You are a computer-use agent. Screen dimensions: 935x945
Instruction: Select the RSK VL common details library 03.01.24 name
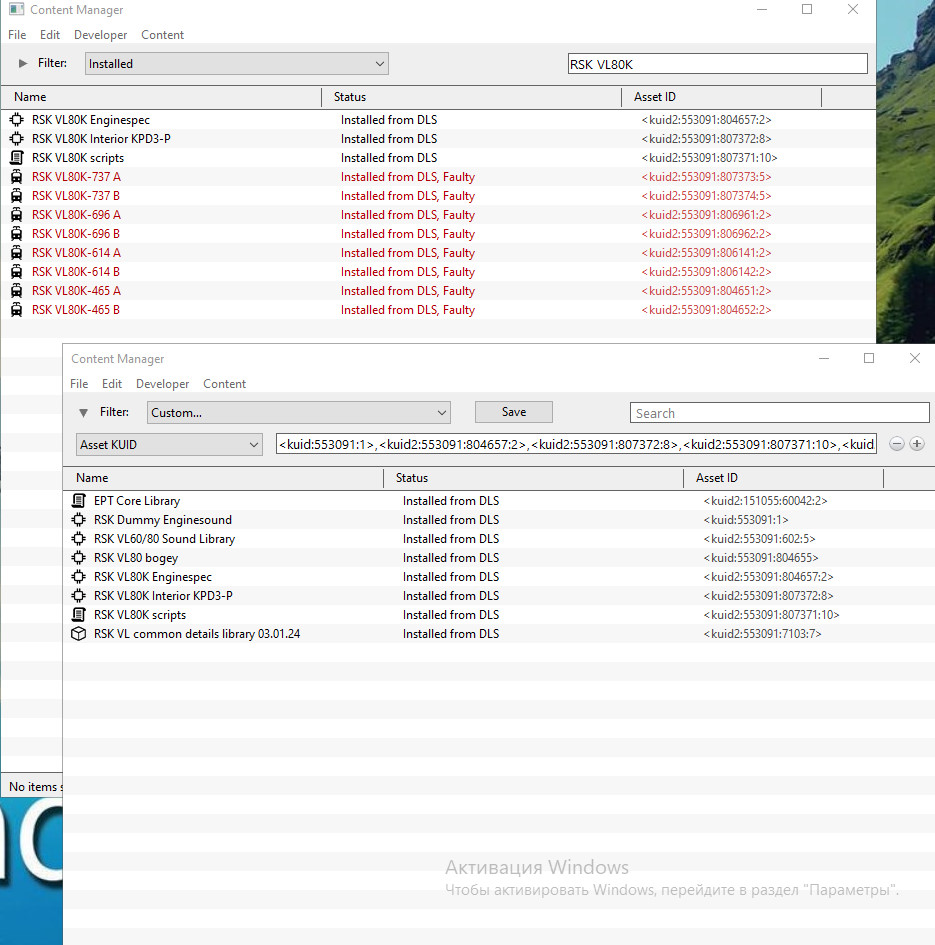[197, 633]
